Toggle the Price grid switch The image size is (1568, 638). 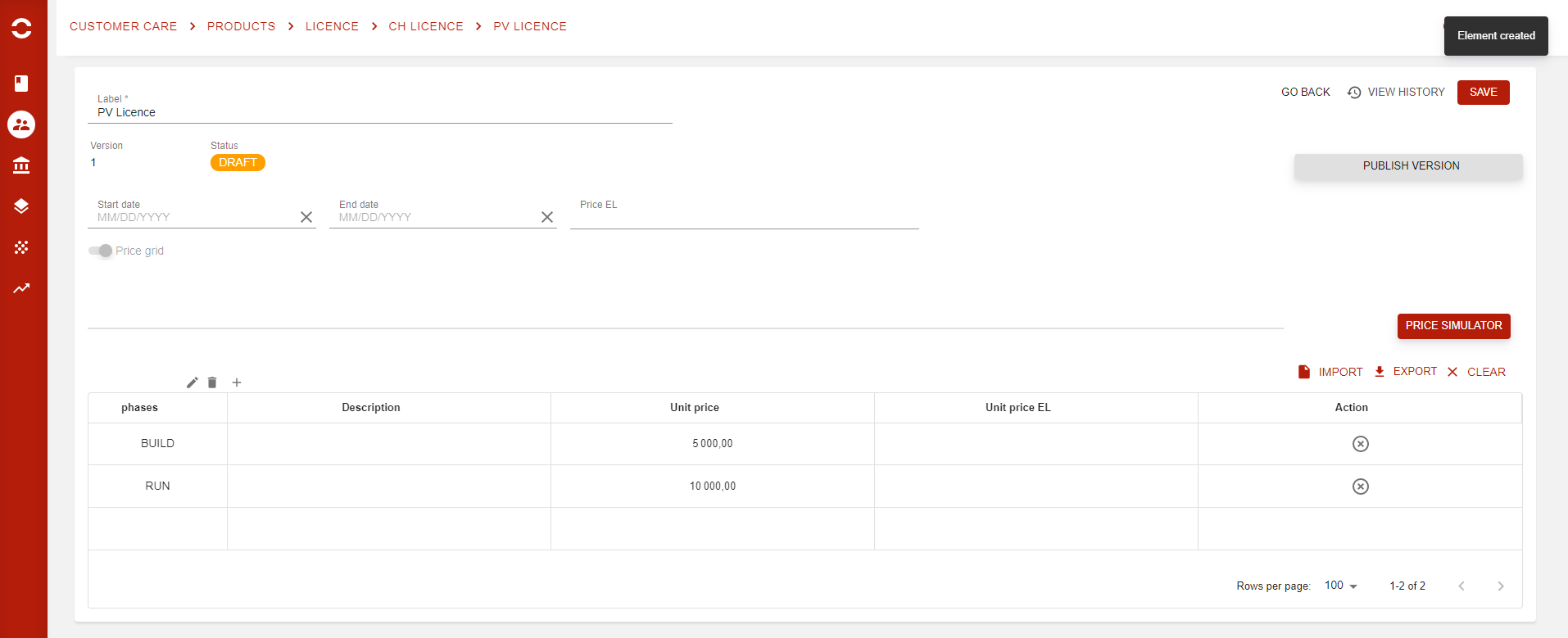101,251
